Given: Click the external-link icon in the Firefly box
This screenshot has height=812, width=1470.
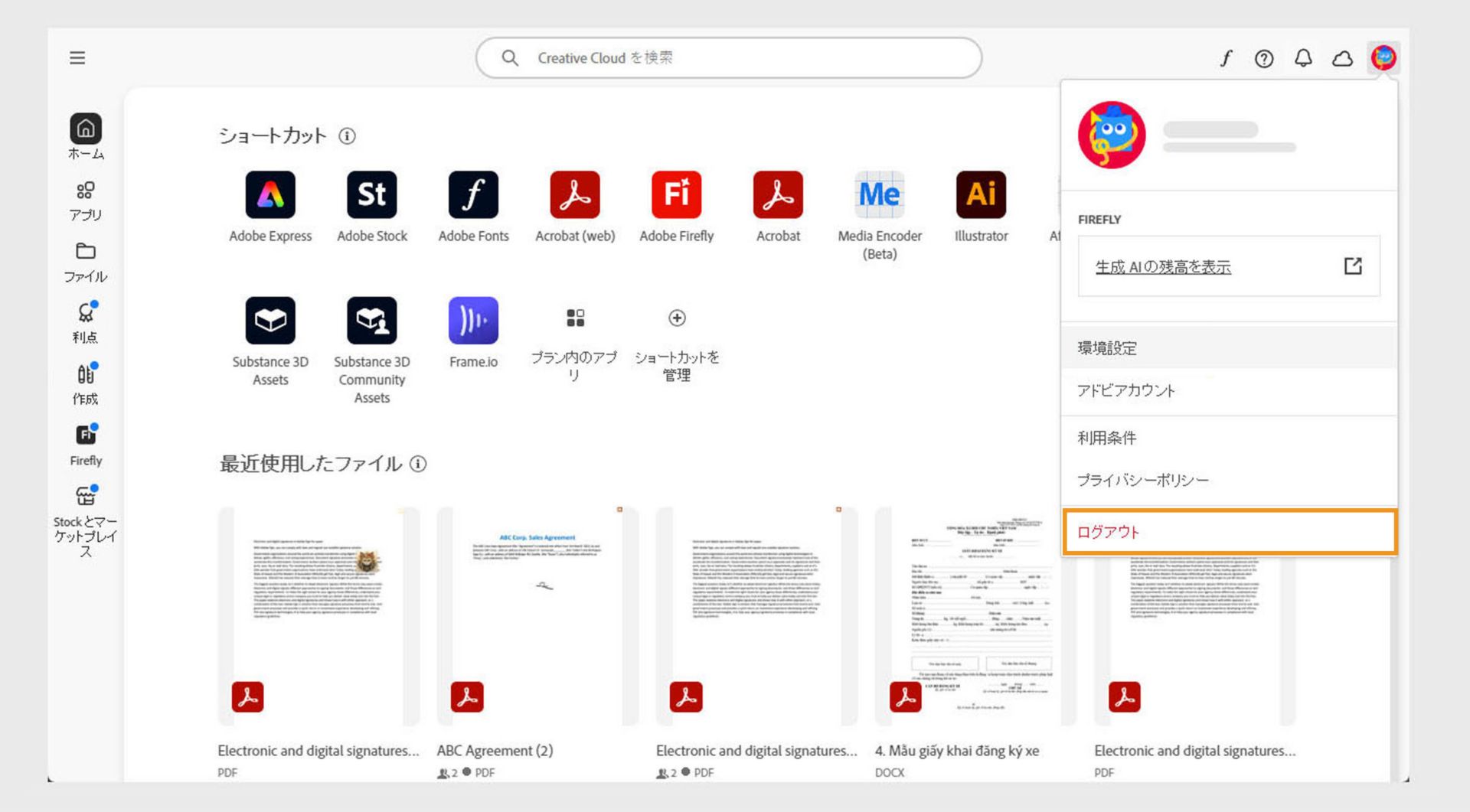Looking at the screenshot, I should coord(1353,266).
